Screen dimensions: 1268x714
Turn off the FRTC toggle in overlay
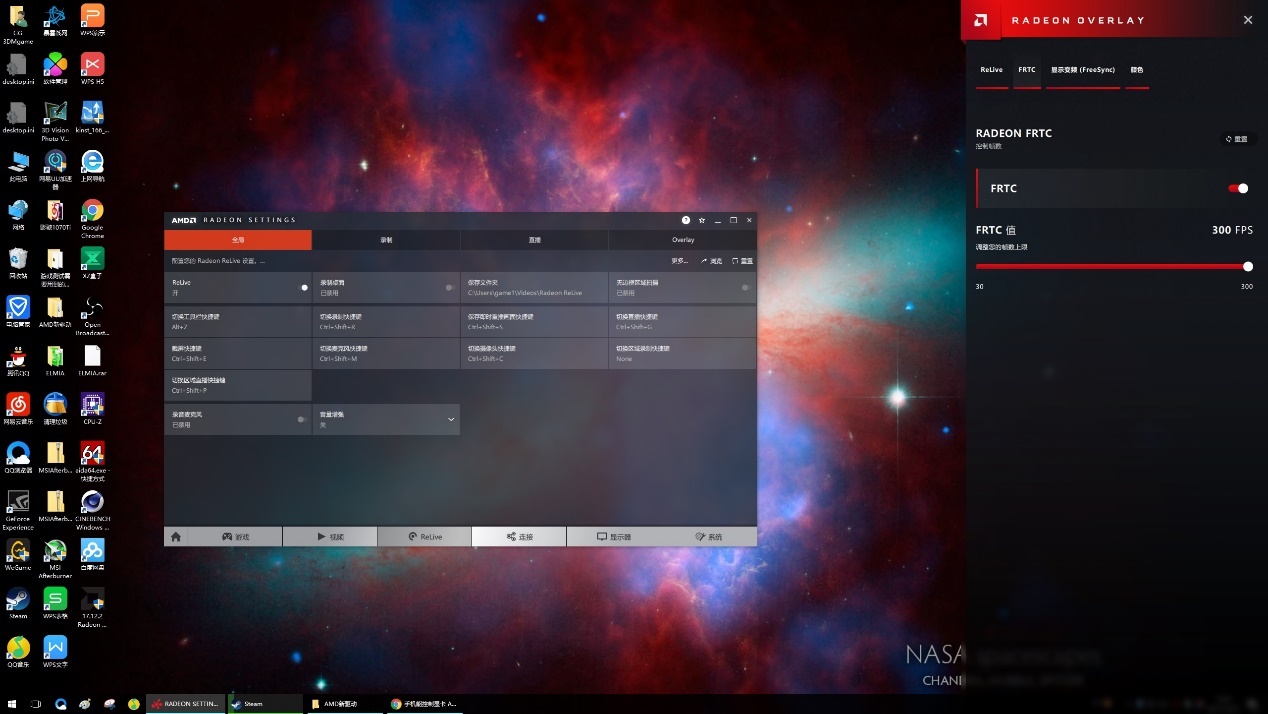[1238, 188]
